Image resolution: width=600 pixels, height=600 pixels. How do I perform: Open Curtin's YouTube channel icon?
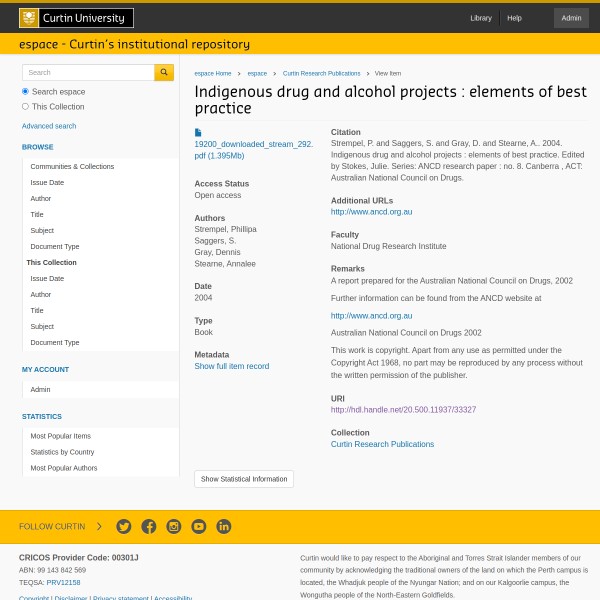199,526
